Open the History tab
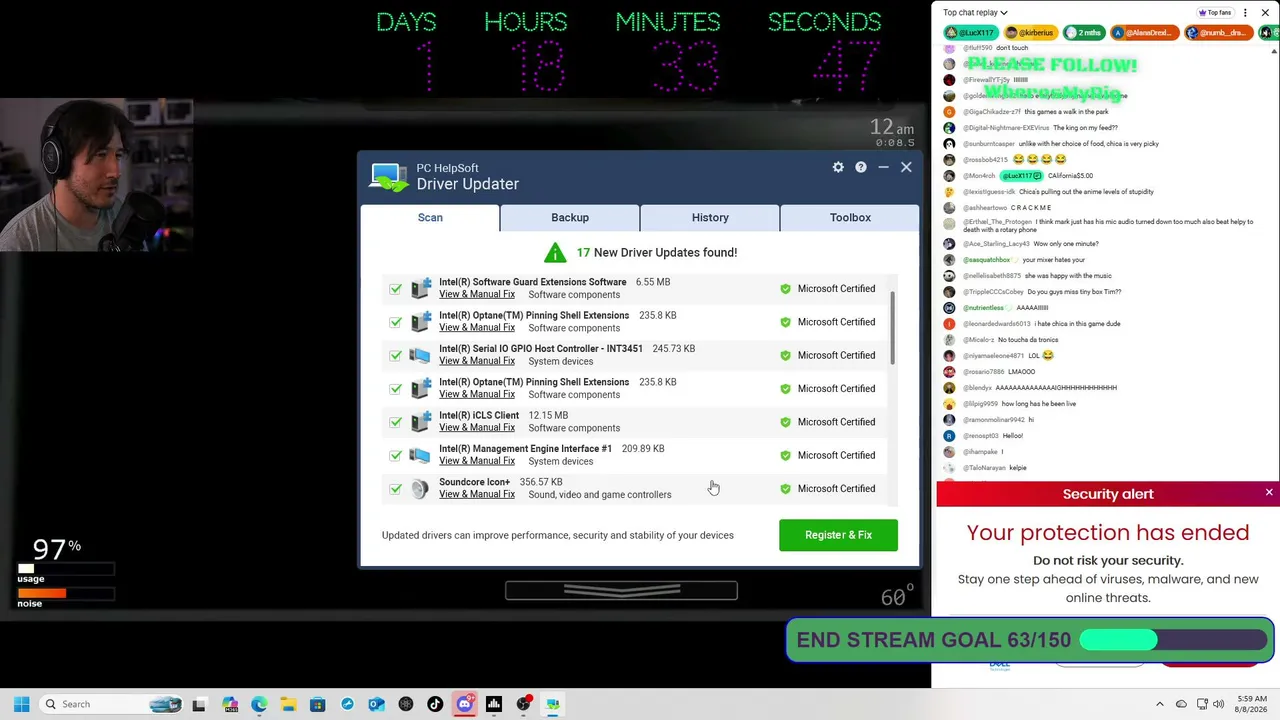The image size is (1280, 720). point(710,217)
